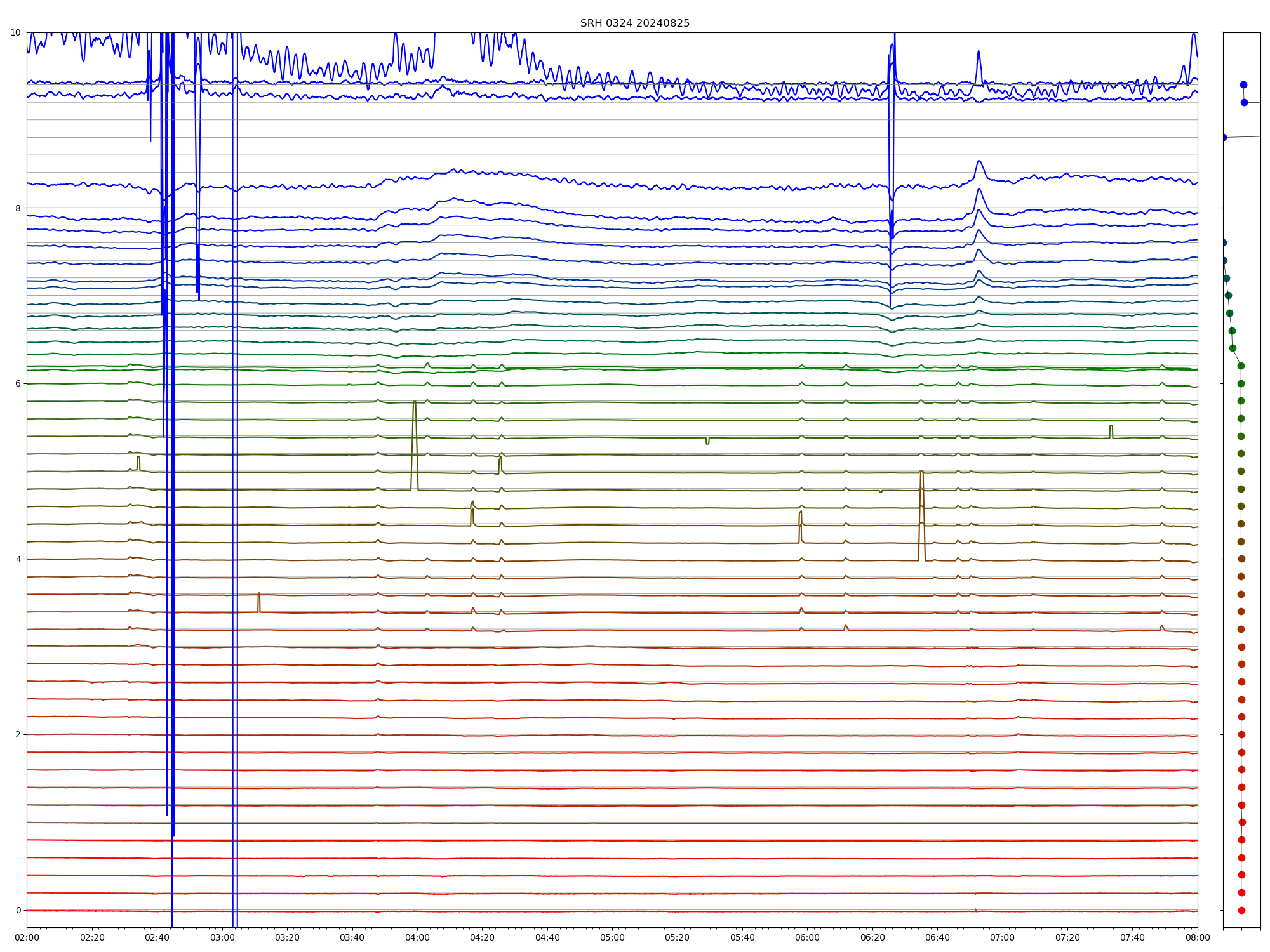Screen dimensions: 1270x952
Task: Click the 06:00 time axis label
Action: (807, 937)
